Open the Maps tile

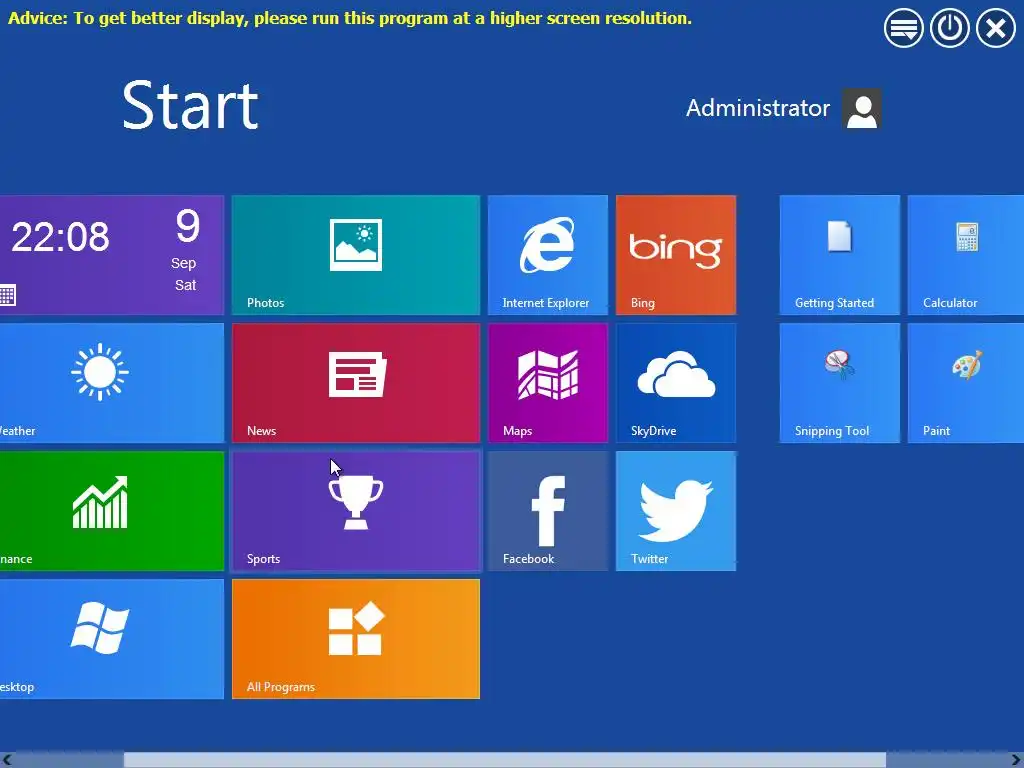point(548,383)
